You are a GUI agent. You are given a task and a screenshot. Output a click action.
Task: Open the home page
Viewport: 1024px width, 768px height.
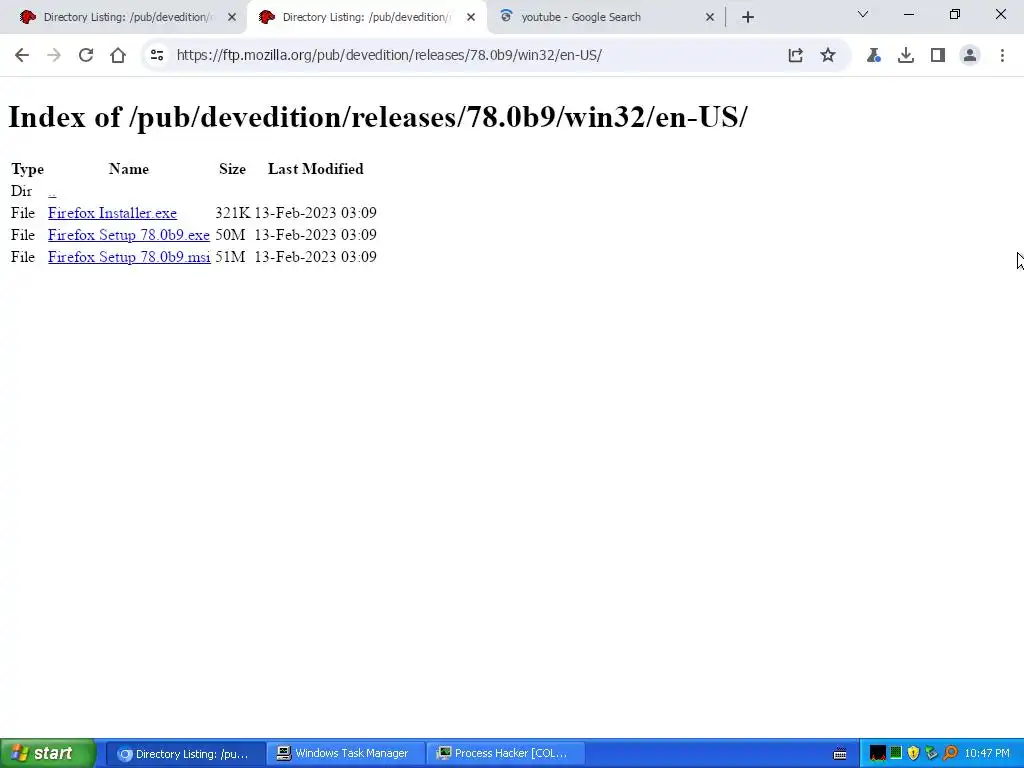(118, 56)
